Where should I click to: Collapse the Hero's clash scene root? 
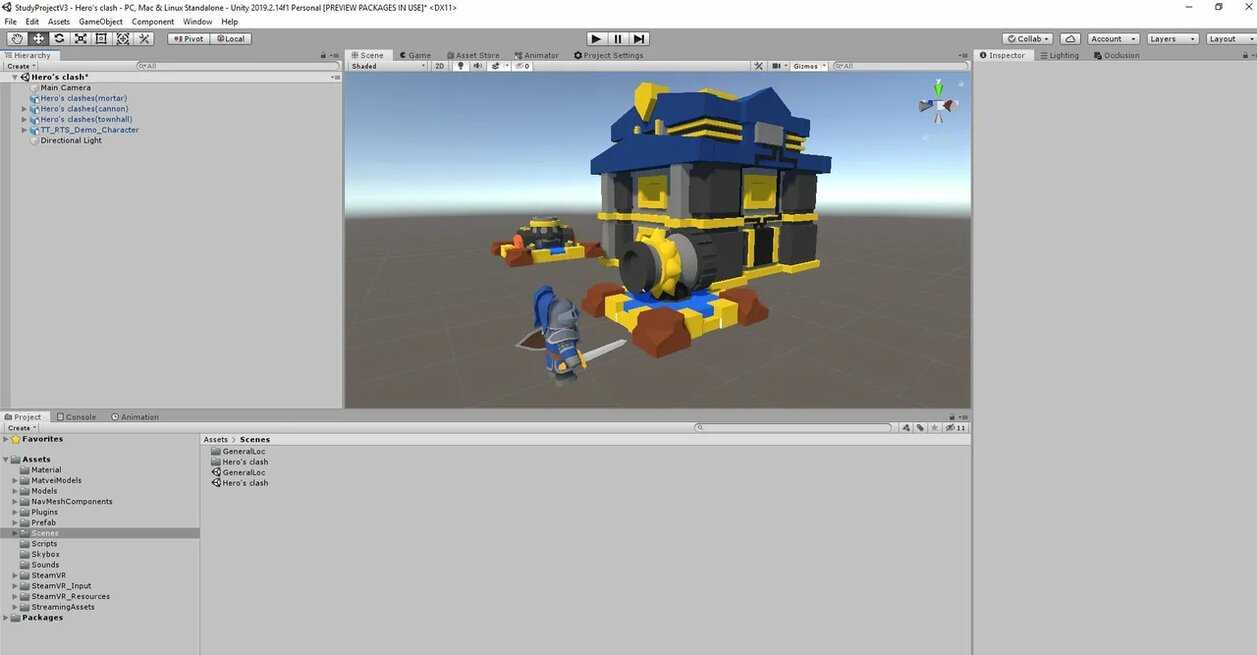[x=15, y=77]
